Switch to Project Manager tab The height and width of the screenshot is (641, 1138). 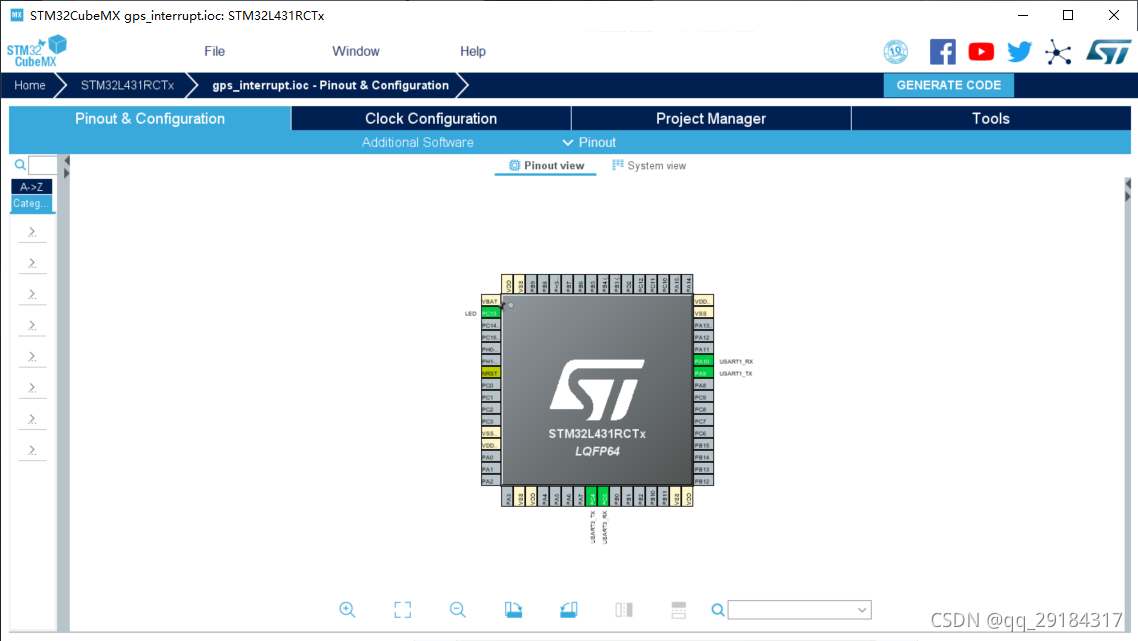click(711, 118)
